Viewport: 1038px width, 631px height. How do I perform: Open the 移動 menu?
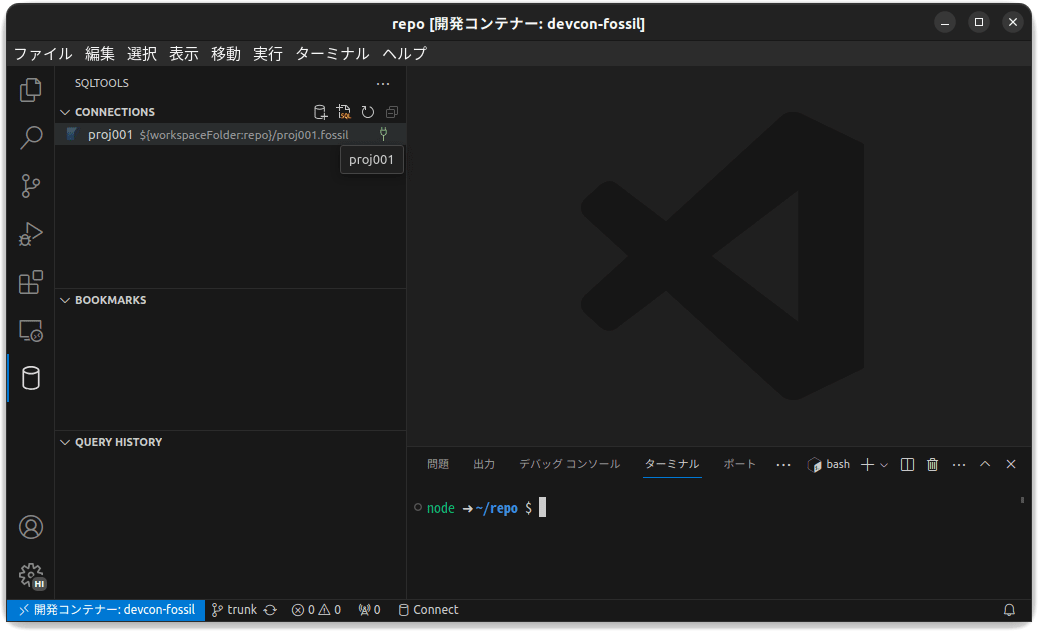click(x=226, y=54)
